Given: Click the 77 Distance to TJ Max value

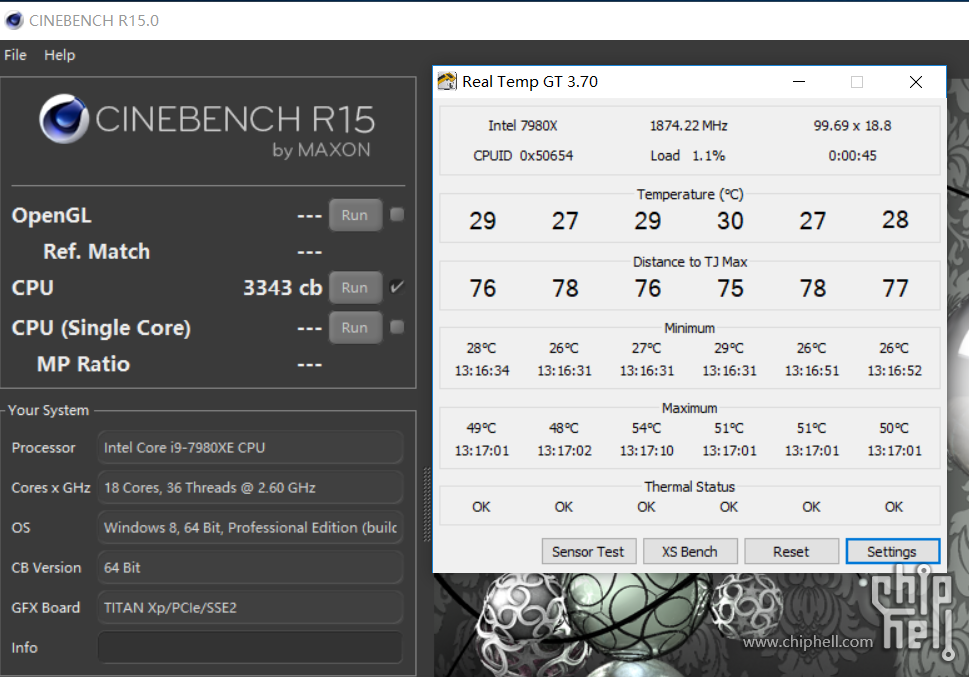Looking at the screenshot, I should pyautogui.click(x=895, y=288).
